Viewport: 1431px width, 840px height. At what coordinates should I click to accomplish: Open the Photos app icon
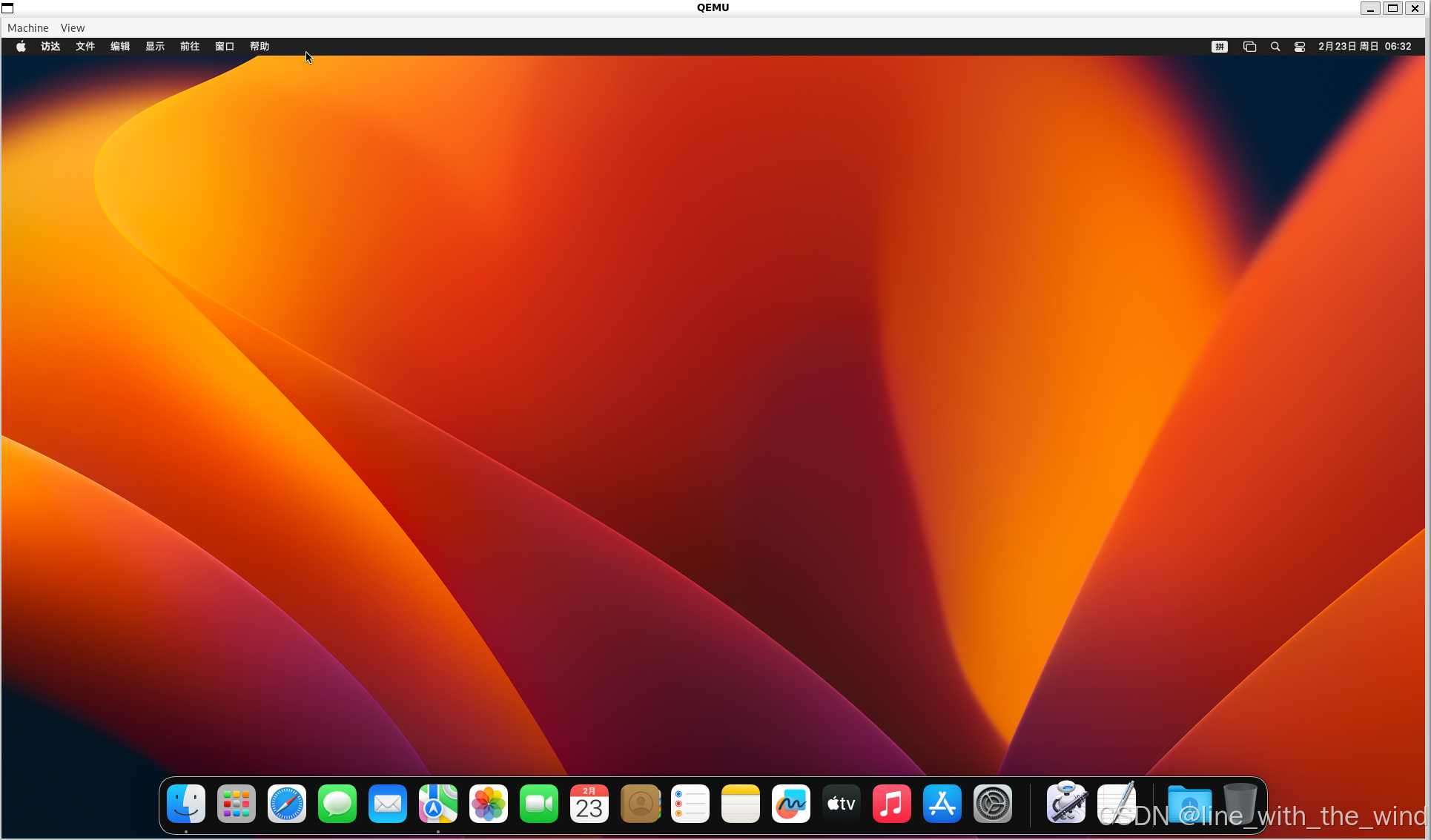[489, 804]
